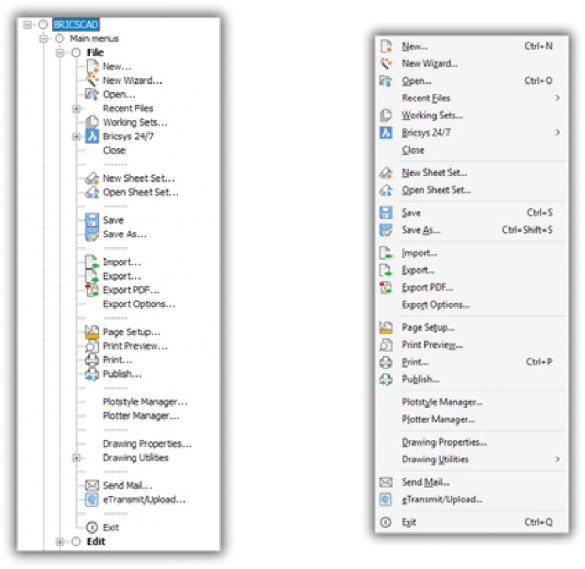This screenshot has width=585, height=569.
Task: Click the Page Setup icon in the tree
Action: [92, 332]
